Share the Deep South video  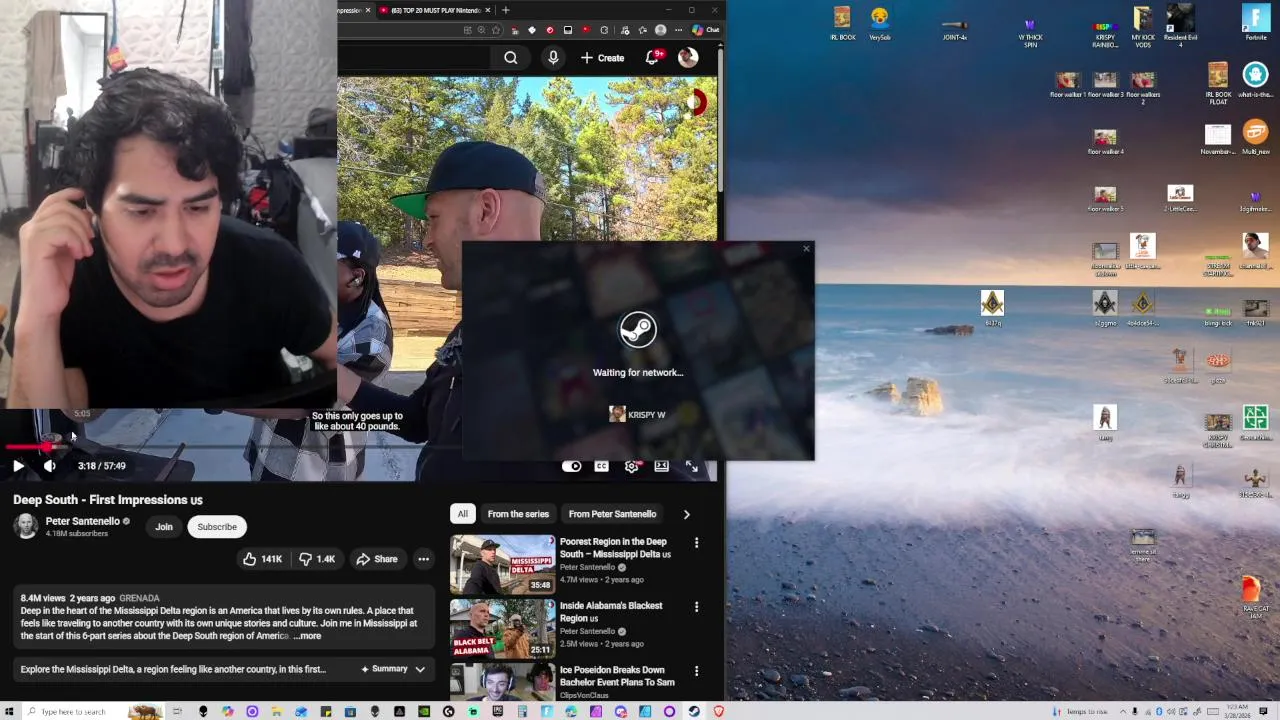pos(377,559)
